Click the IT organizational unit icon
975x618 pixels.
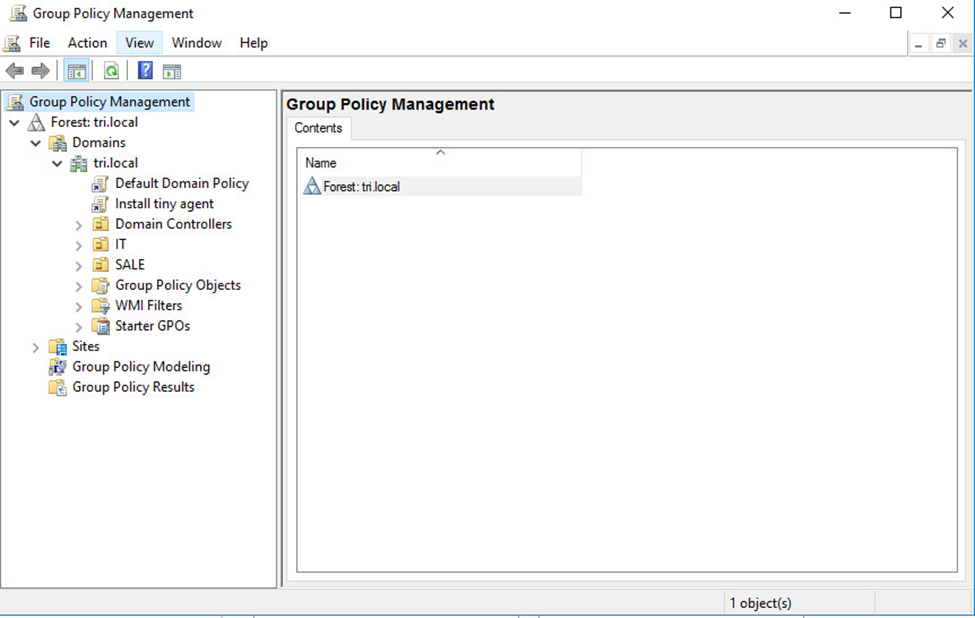(x=101, y=244)
